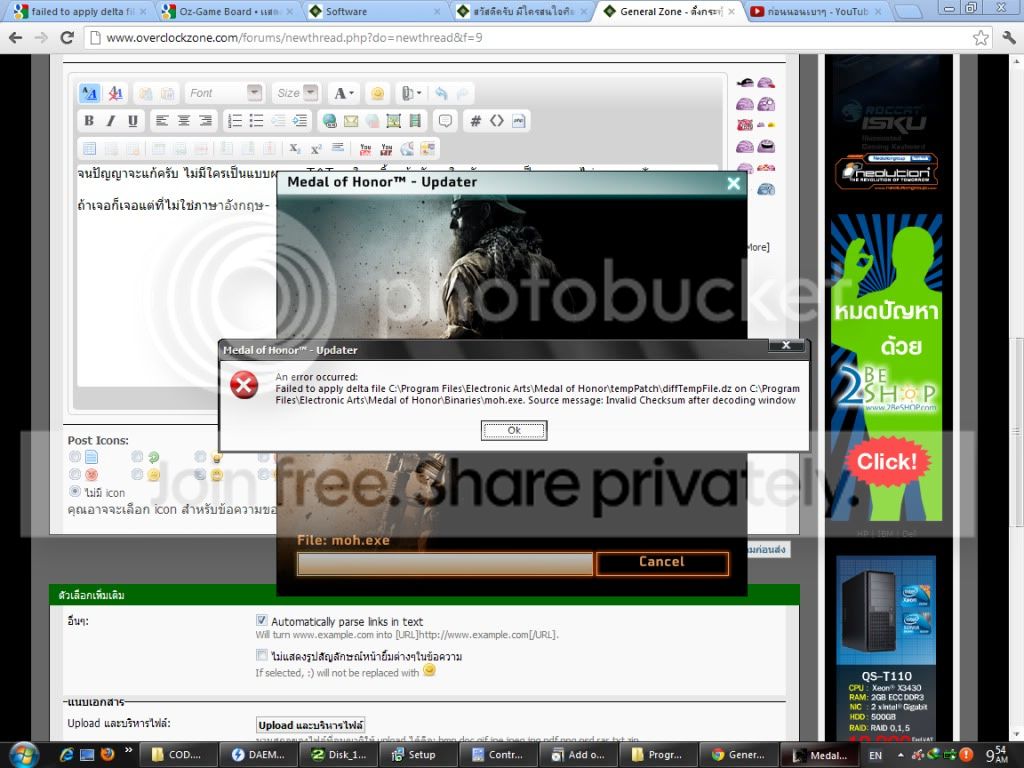Apply underline formatting in the editor

tap(133, 121)
